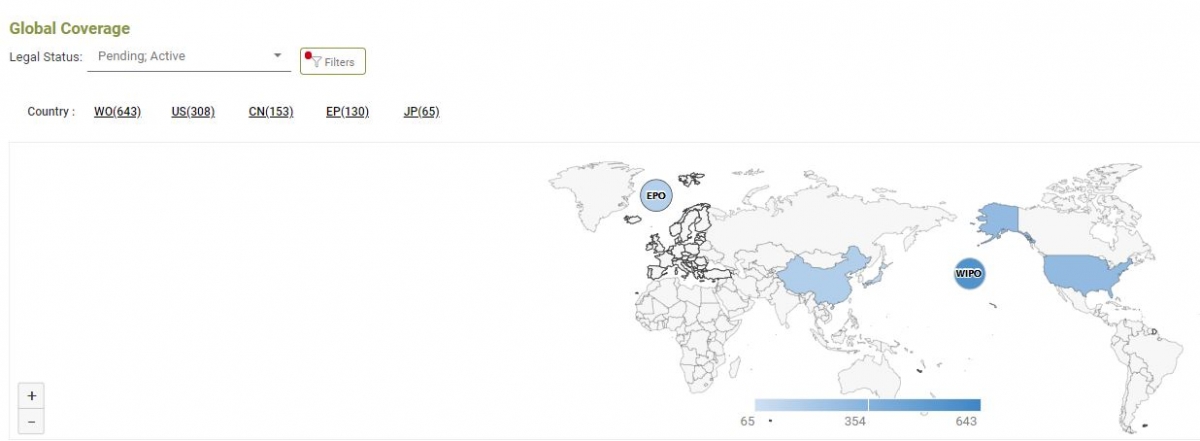Click the 354 legend midpoint value
Viewport: 1200px width, 441px height.
point(855,422)
